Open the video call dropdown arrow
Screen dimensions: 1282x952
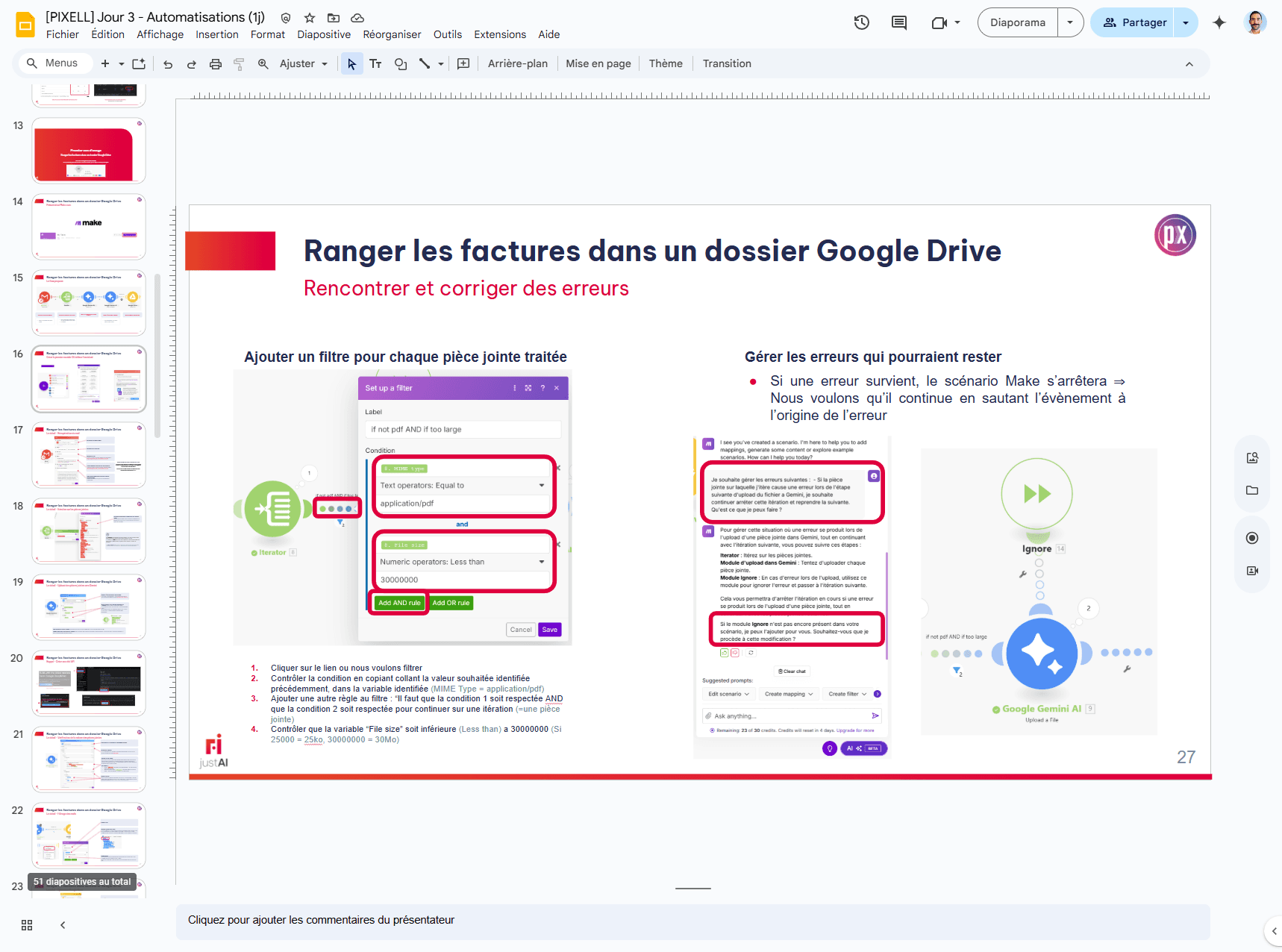point(957,22)
